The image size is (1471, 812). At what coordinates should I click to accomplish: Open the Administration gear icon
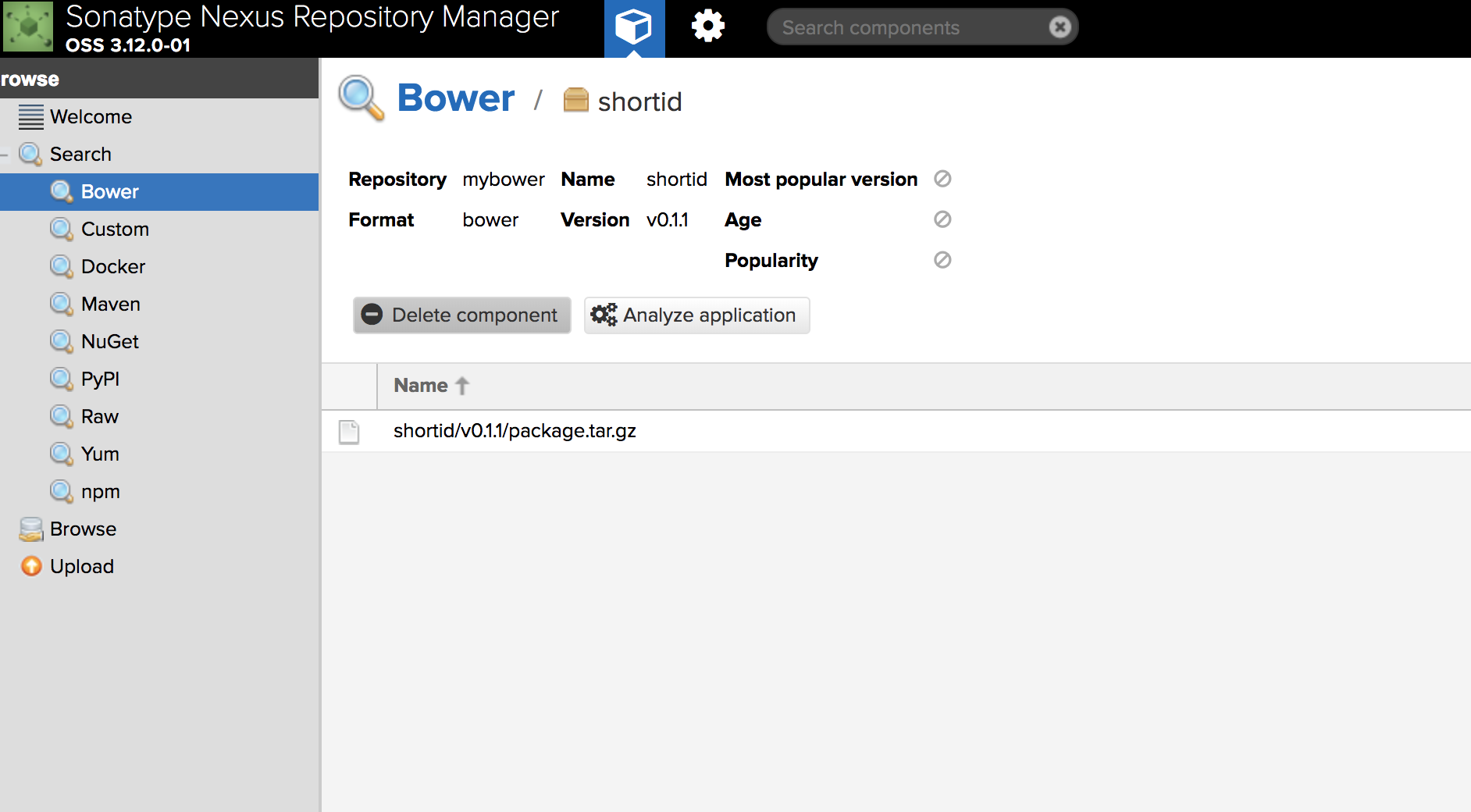[708, 27]
